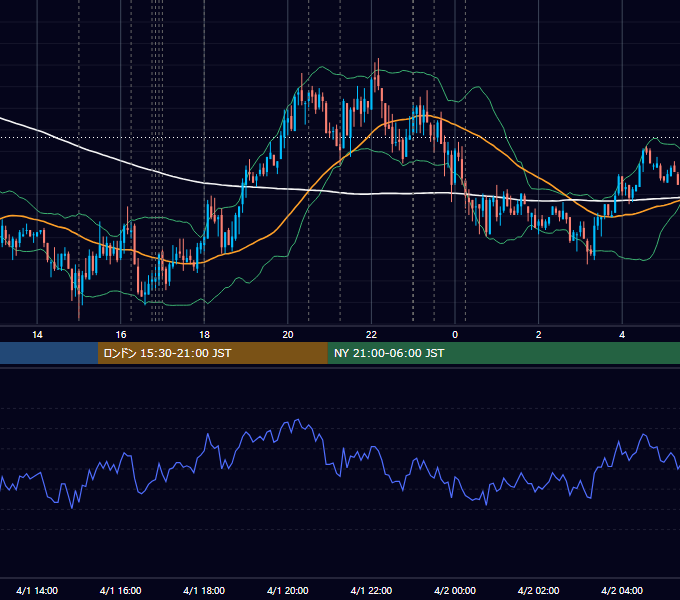Click the 4/1 18:00 label on indicator axis
This screenshot has width=680, height=600.
pyautogui.click(x=204, y=590)
